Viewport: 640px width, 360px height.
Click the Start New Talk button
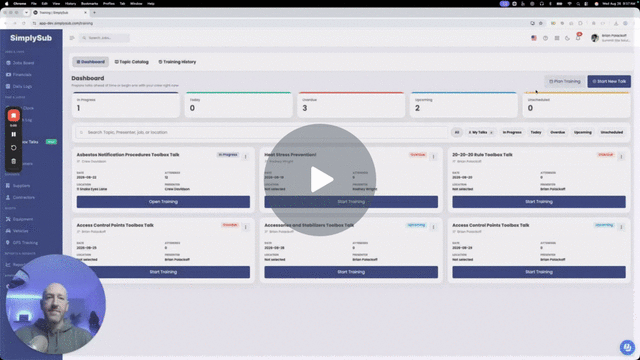click(x=609, y=81)
